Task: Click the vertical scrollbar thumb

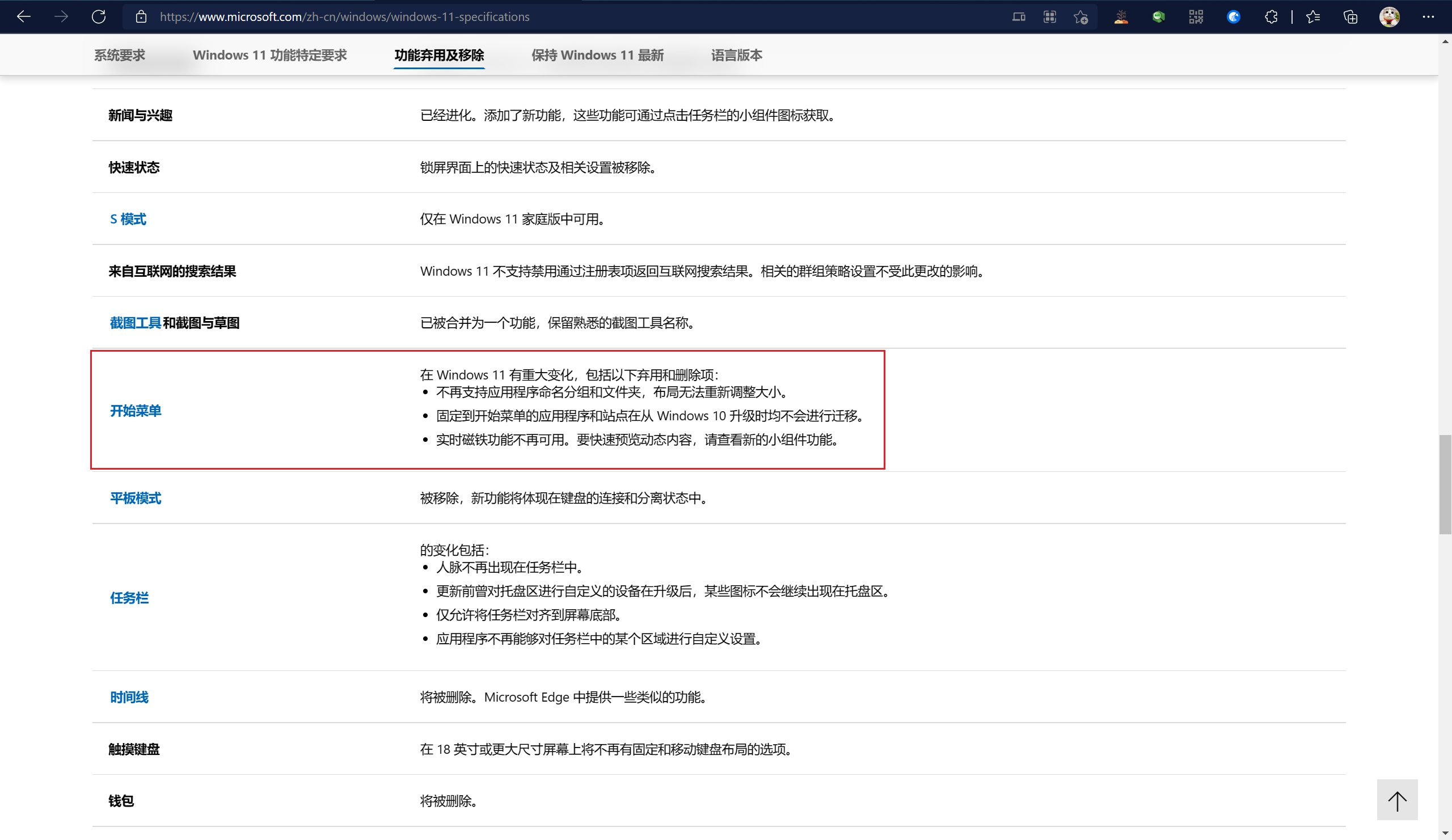Action: coord(1445,485)
